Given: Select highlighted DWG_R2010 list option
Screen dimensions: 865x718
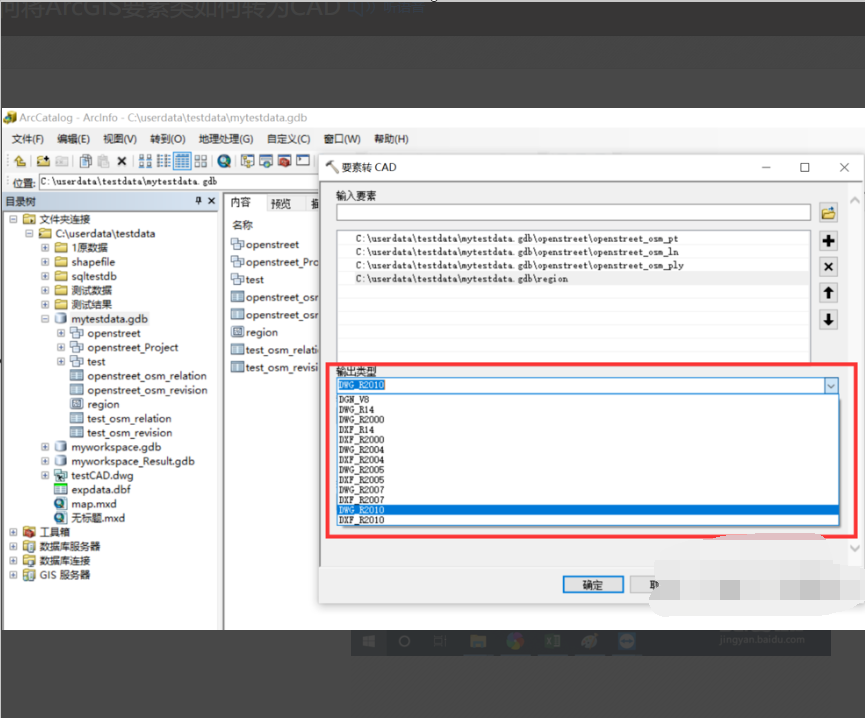Looking at the screenshot, I should [x=588, y=510].
